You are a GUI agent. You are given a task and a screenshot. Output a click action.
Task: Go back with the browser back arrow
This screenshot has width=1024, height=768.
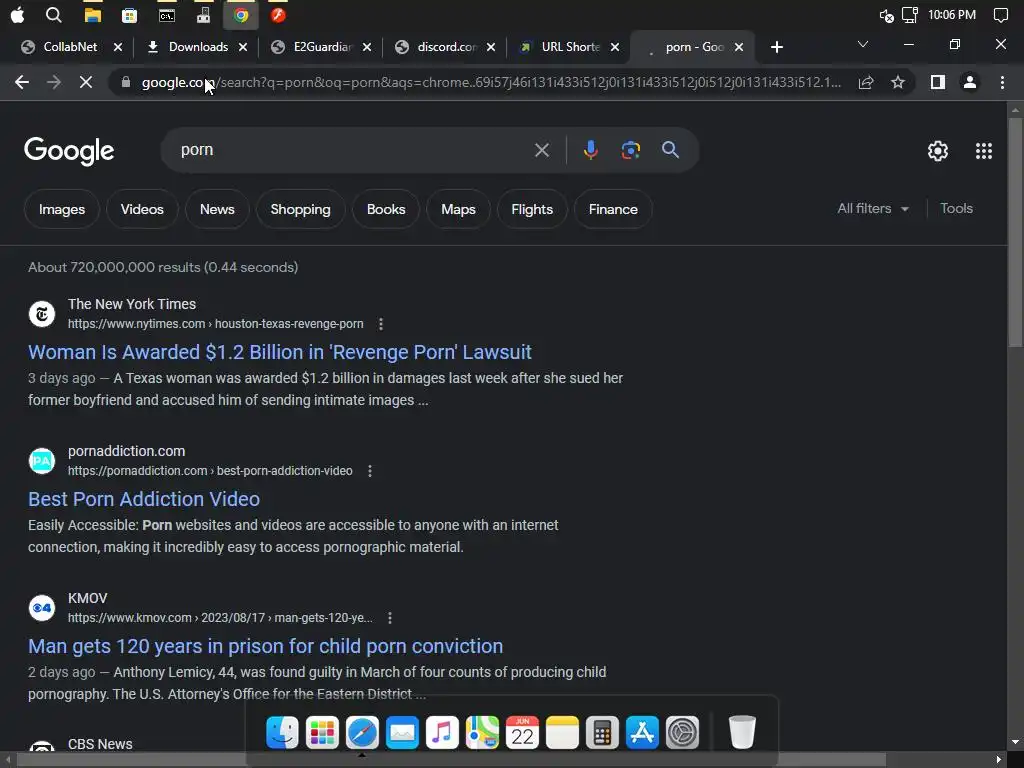[x=22, y=82]
